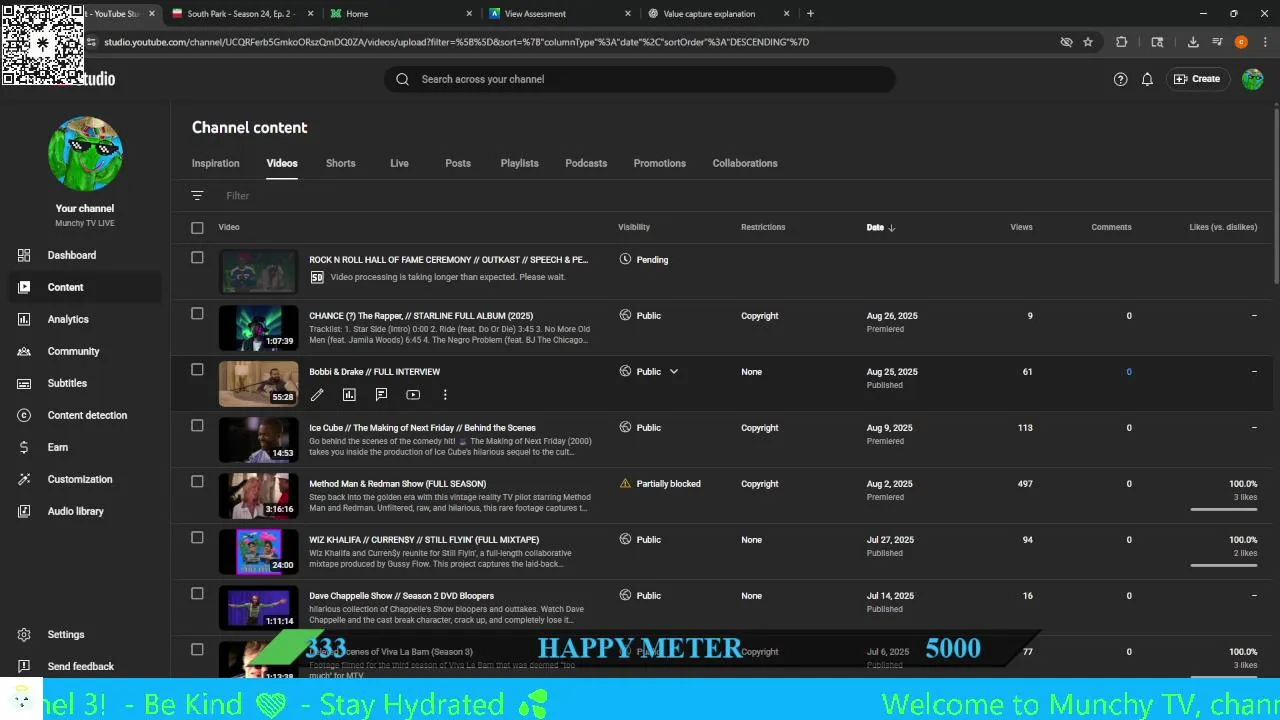Toggle the select-all videos checkbox

click(197, 228)
